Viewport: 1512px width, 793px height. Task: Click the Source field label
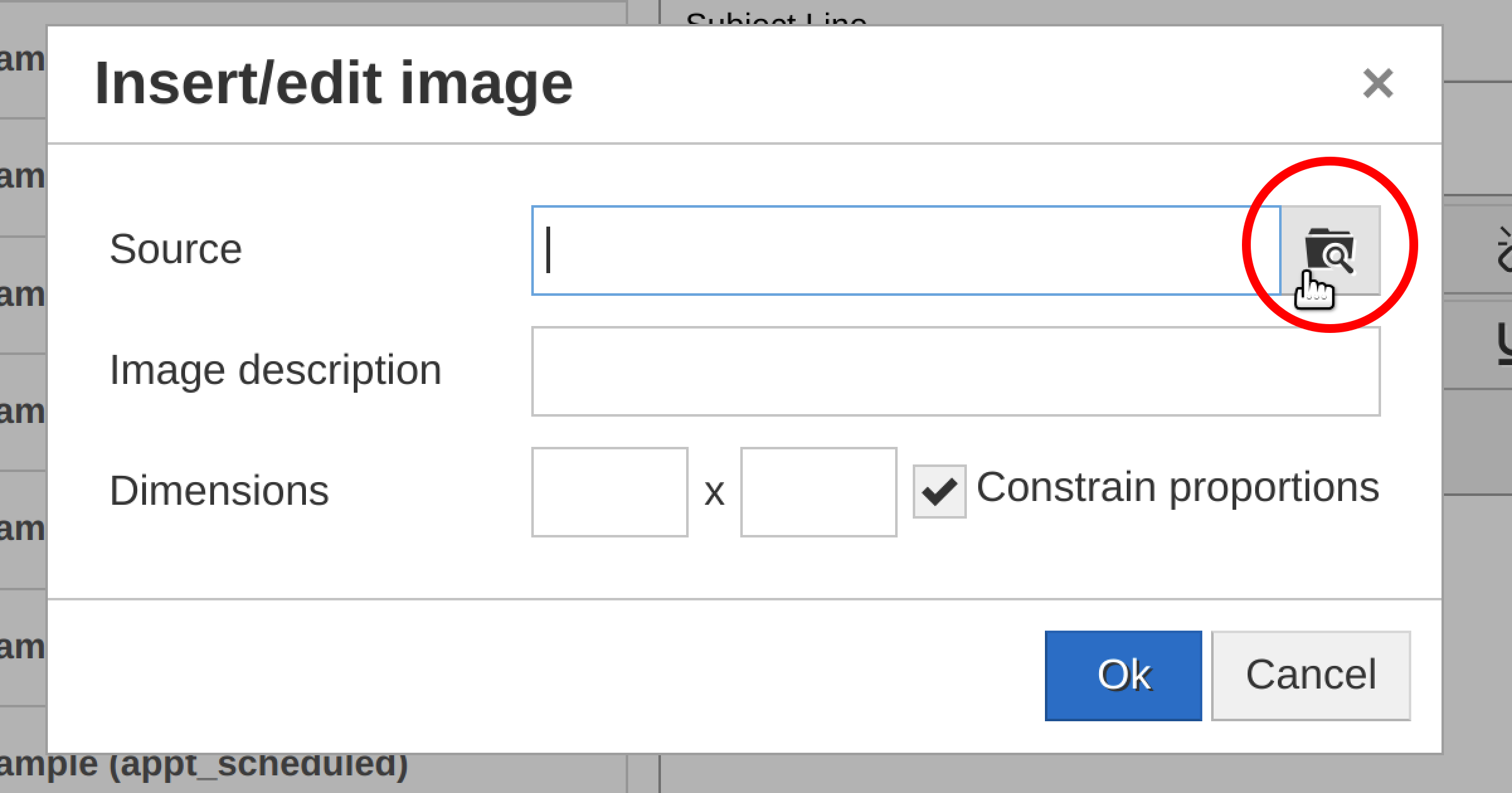[176, 249]
